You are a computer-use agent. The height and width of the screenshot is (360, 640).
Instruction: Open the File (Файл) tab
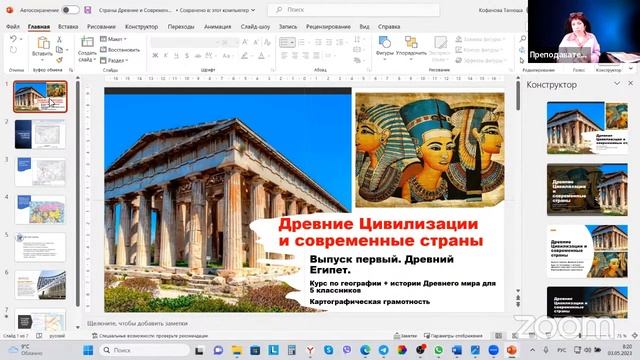pos(13,27)
